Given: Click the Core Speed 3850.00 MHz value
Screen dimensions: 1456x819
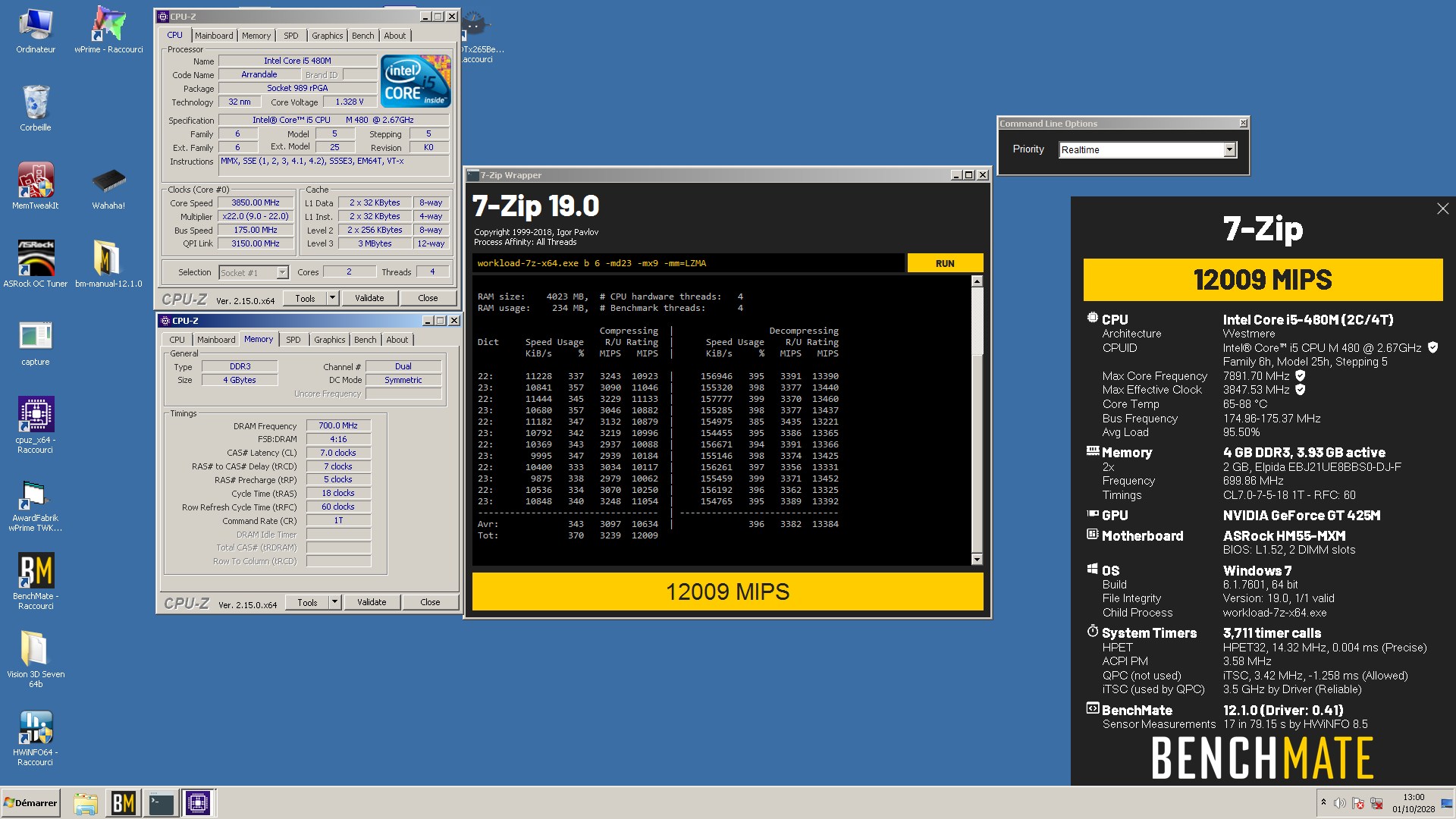Looking at the screenshot, I should click(256, 202).
